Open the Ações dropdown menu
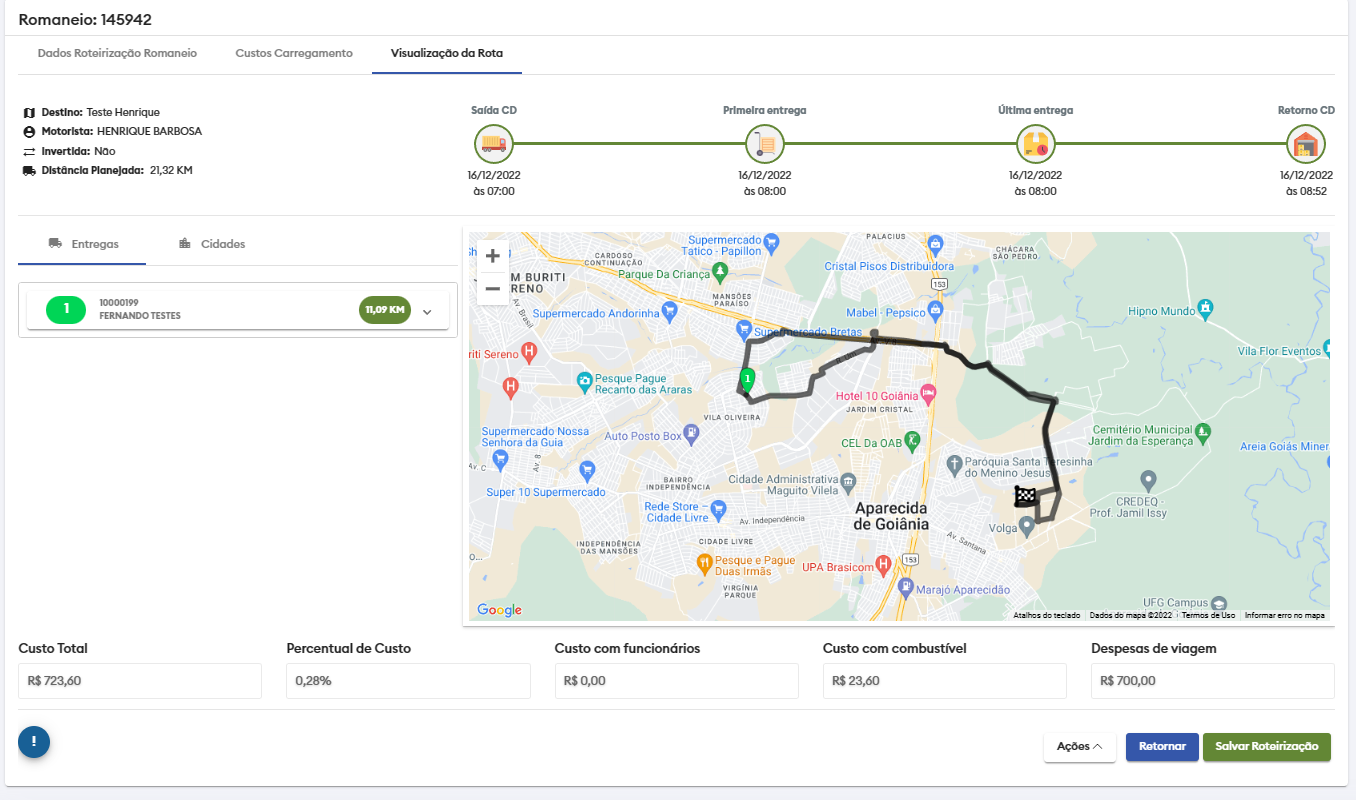The width and height of the screenshot is (1356, 800). pos(1079,747)
